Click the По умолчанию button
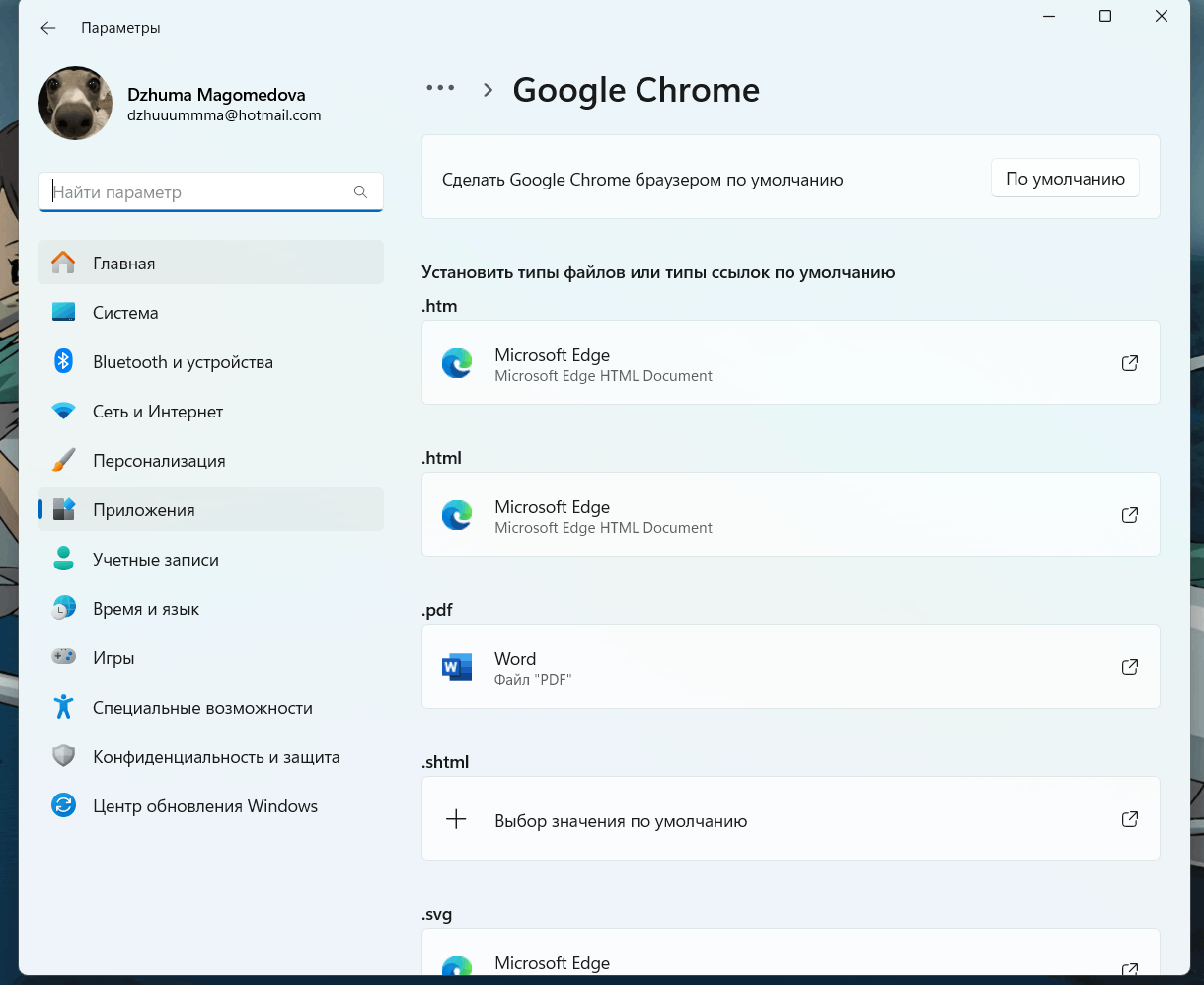This screenshot has height=985, width=1204. click(x=1065, y=179)
